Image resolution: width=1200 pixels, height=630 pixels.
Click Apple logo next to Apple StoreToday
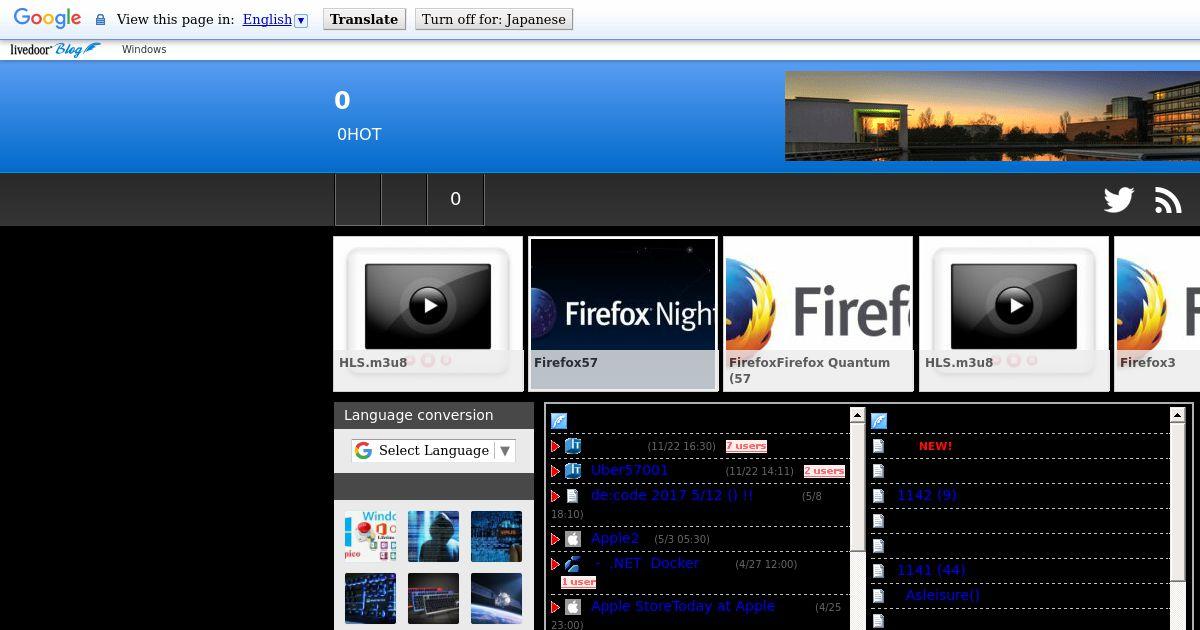click(573, 607)
